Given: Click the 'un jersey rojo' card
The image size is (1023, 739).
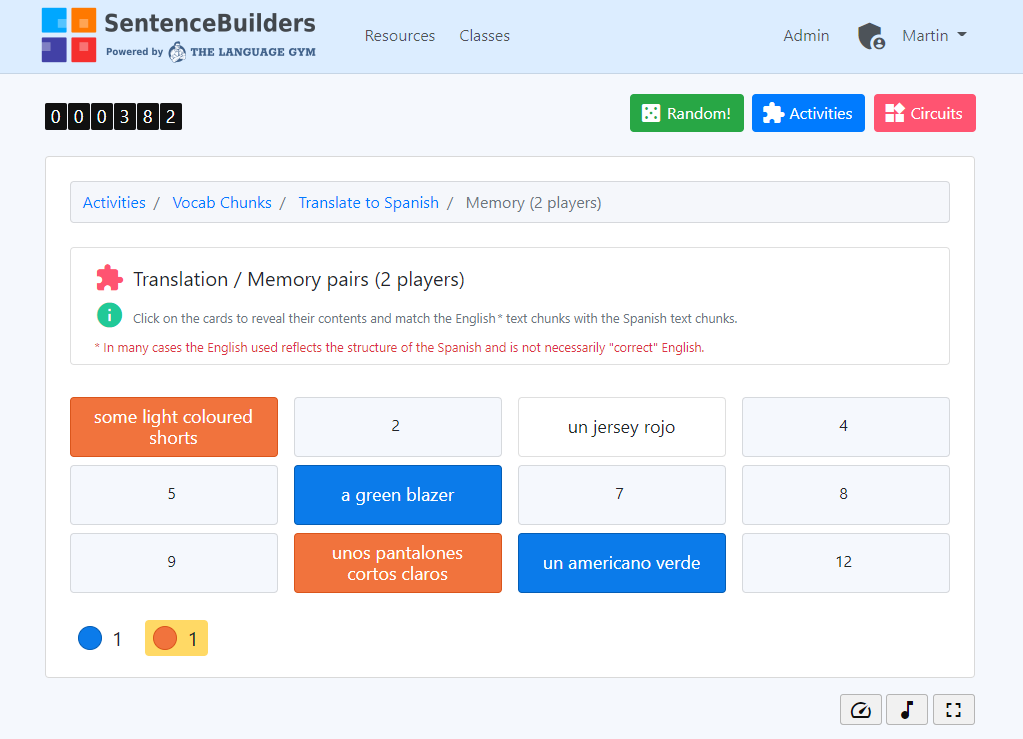Looking at the screenshot, I should [621, 427].
